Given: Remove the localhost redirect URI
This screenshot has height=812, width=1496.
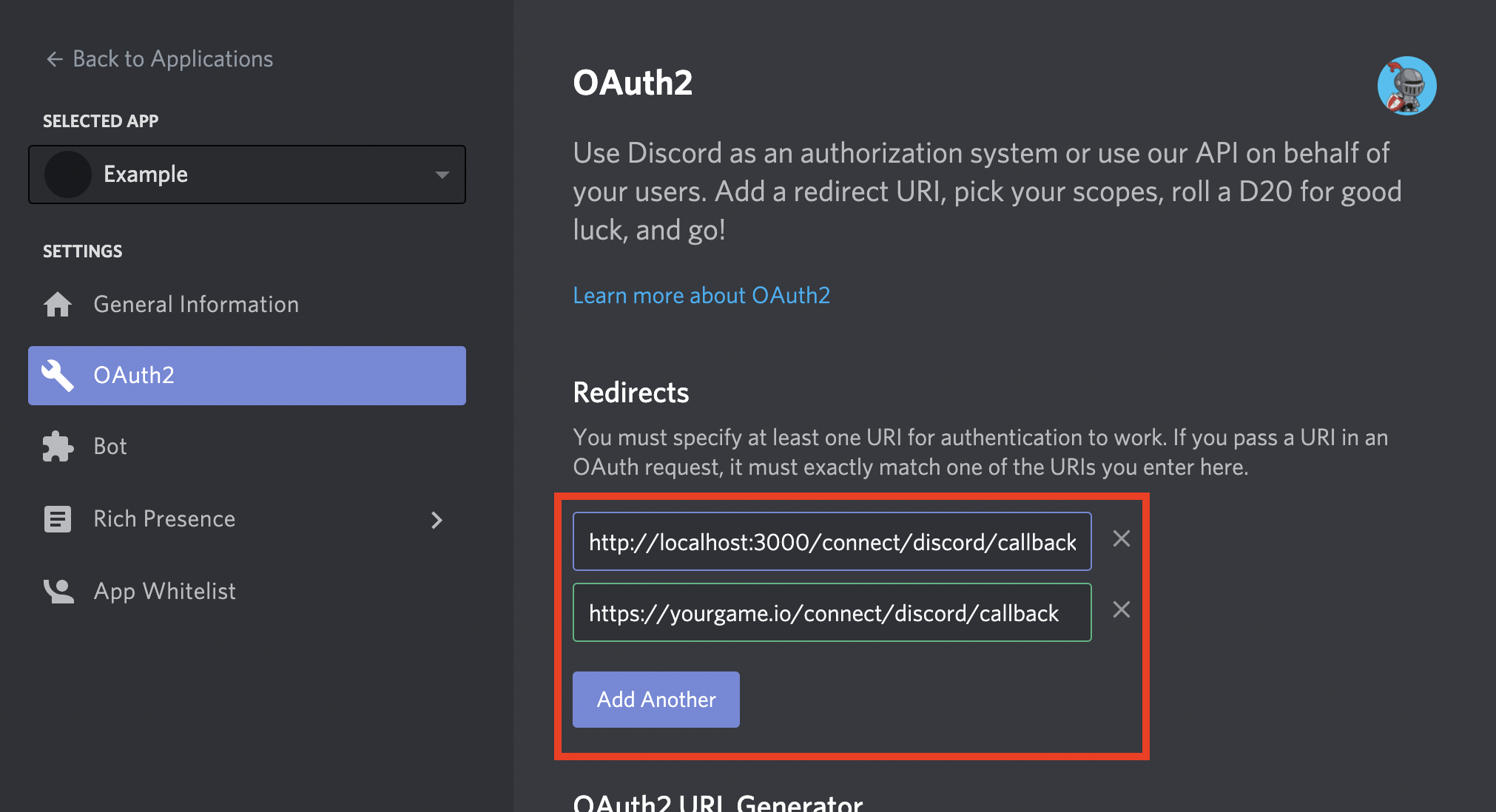Looking at the screenshot, I should coord(1121,538).
